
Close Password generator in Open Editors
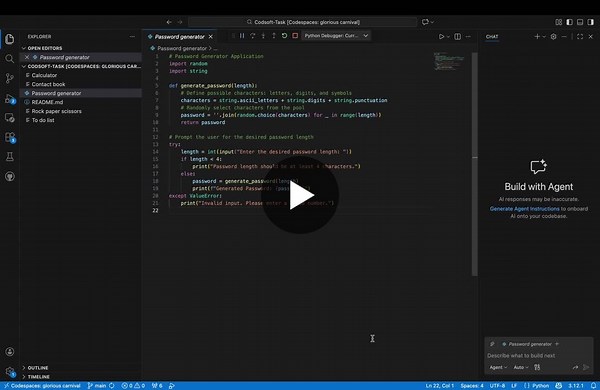(27, 57)
